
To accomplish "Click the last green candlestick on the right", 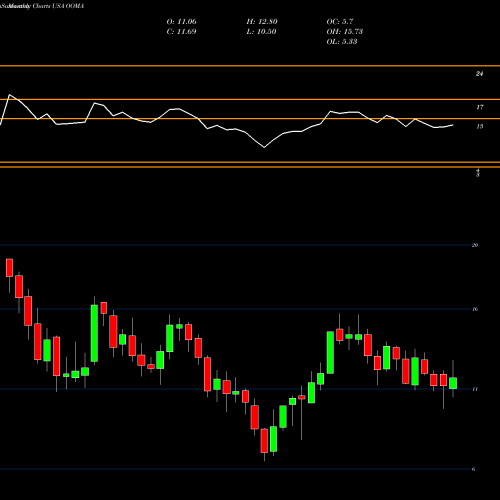I will click(453, 383).
